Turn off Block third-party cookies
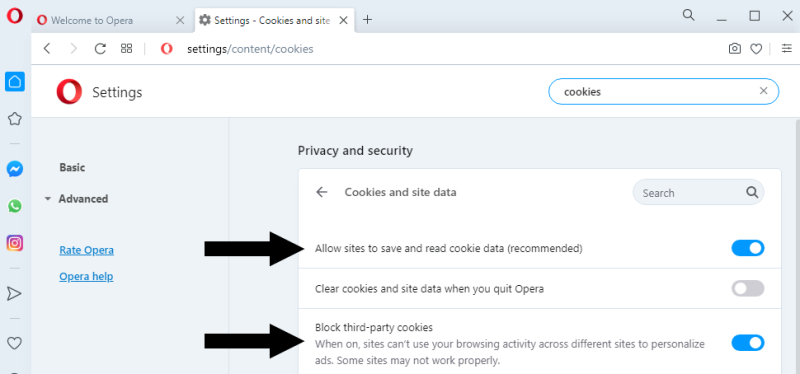This screenshot has width=800, height=374. coord(747,342)
